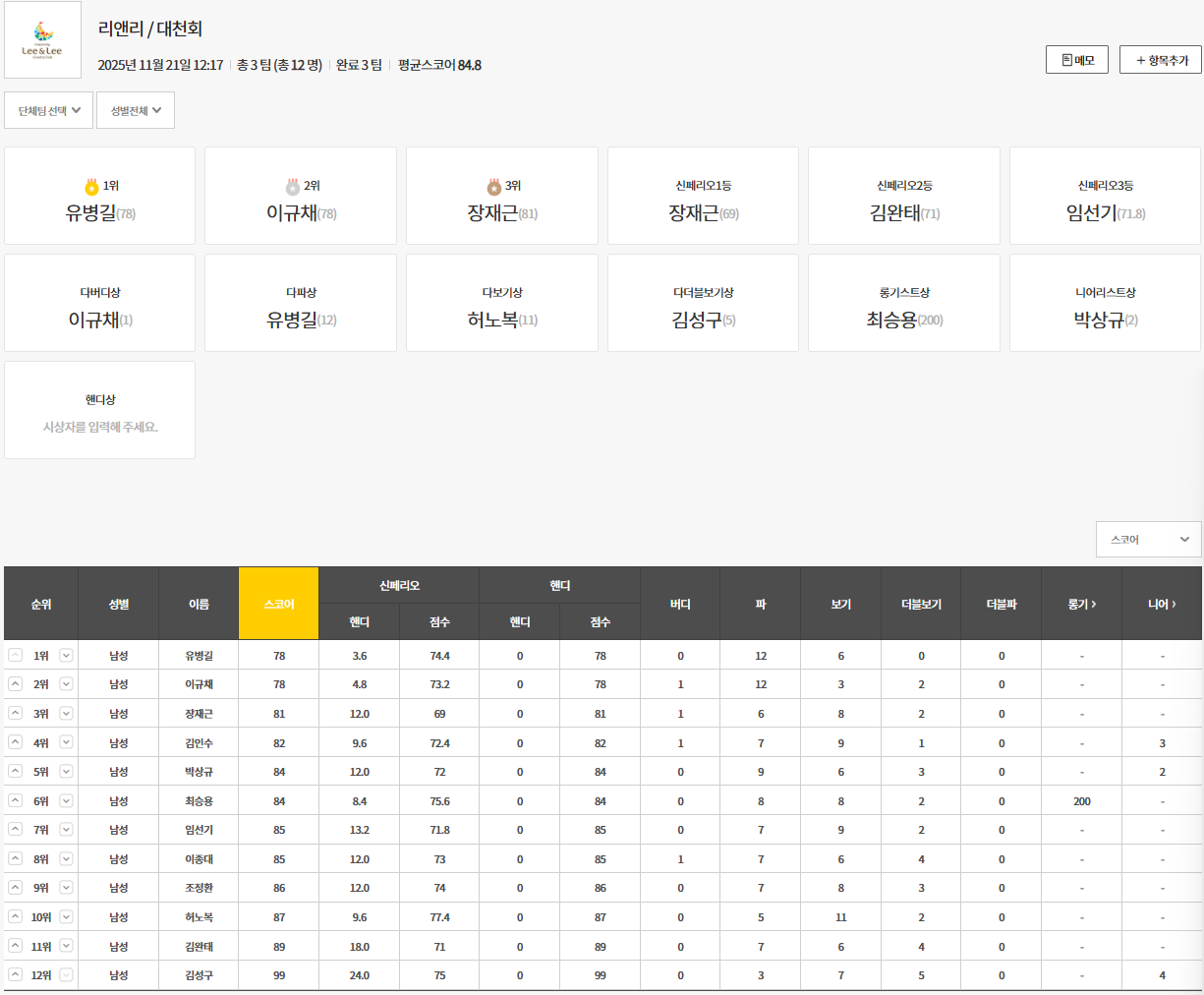This screenshot has width=1204, height=995.
Task: Click the down arrow beside 2위 이규채
Action: 66,684
